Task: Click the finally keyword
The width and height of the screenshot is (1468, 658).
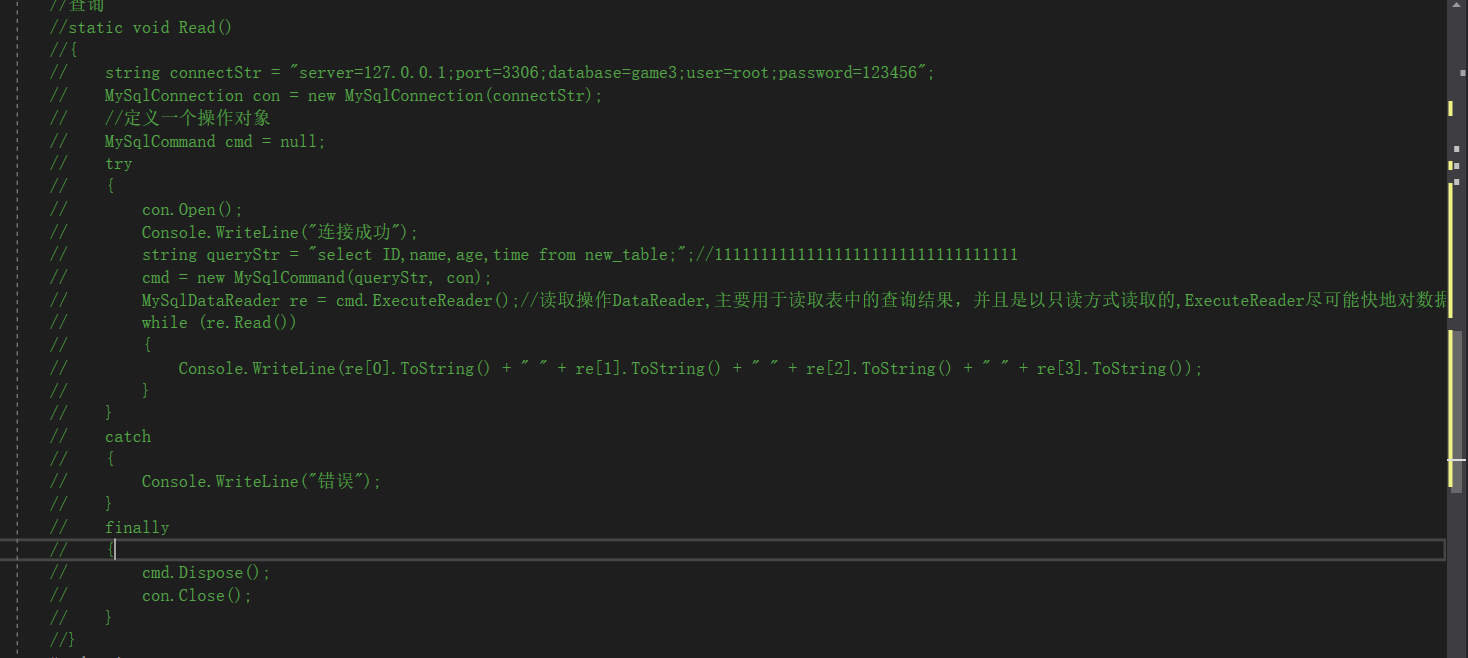Action: coord(137,527)
